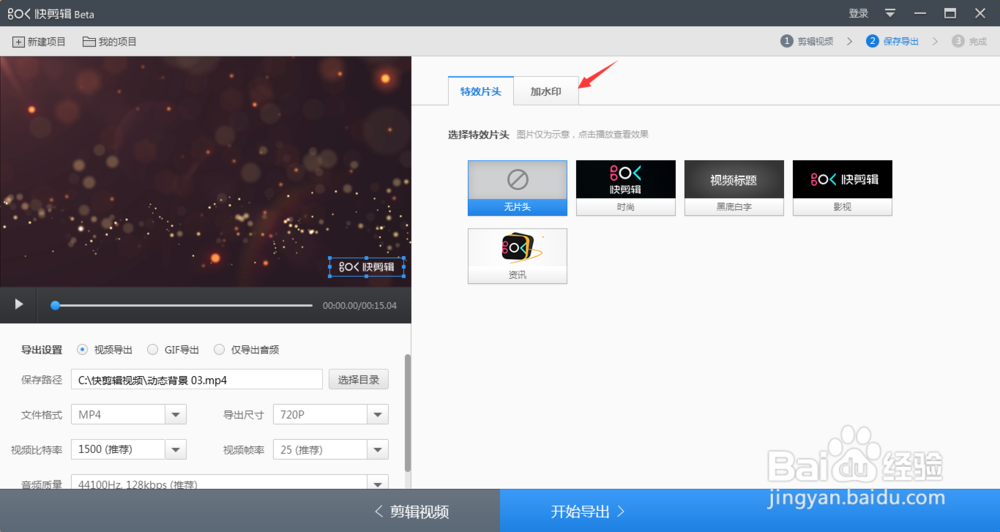Choose the 黑底白字 intro template
This screenshot has height=532, width=1000.
[x=734, y=188]
